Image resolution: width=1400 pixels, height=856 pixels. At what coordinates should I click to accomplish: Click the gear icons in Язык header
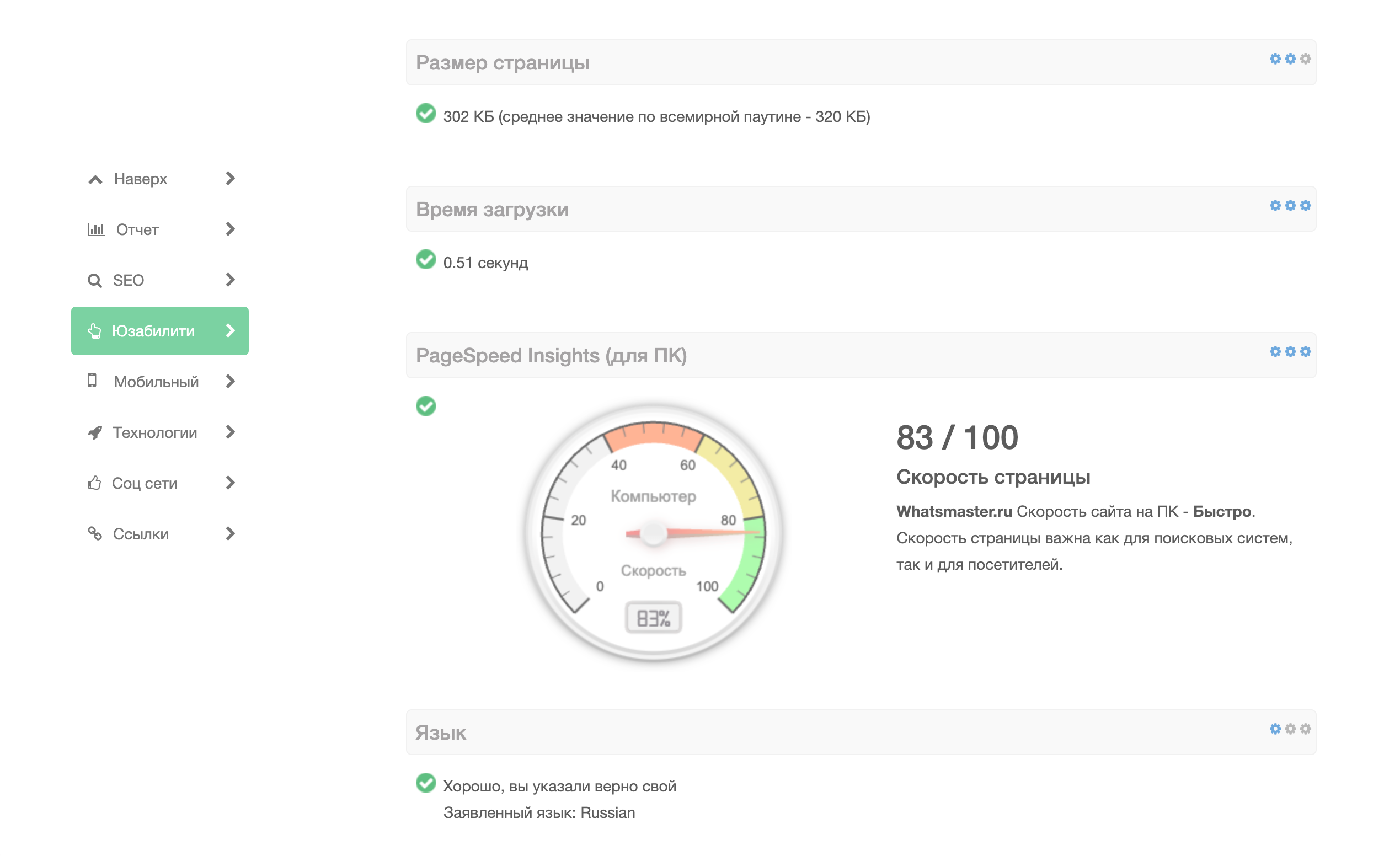1290,729
